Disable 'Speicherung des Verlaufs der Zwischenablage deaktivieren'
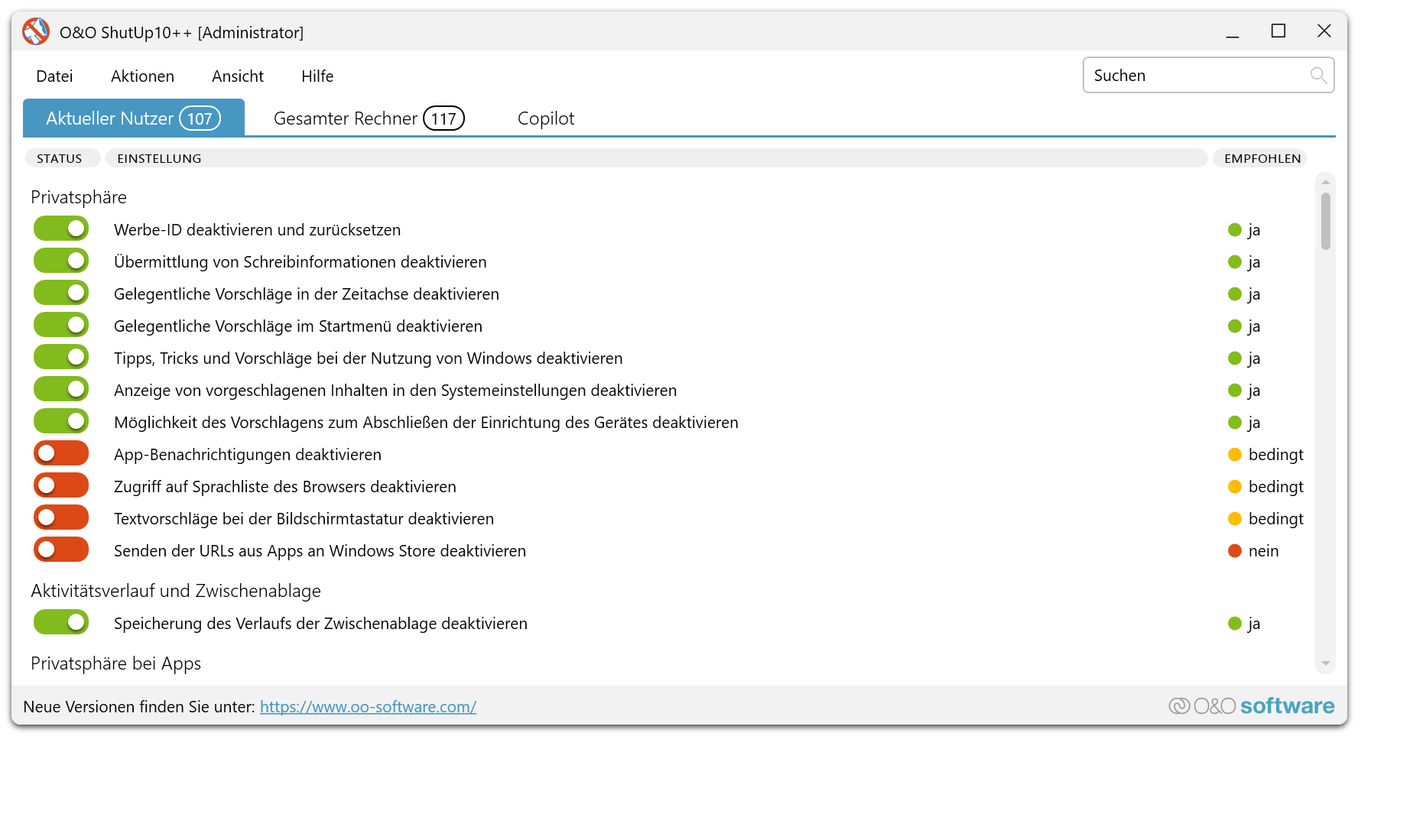The image size is (1426, 840). [x=60, y=621]
